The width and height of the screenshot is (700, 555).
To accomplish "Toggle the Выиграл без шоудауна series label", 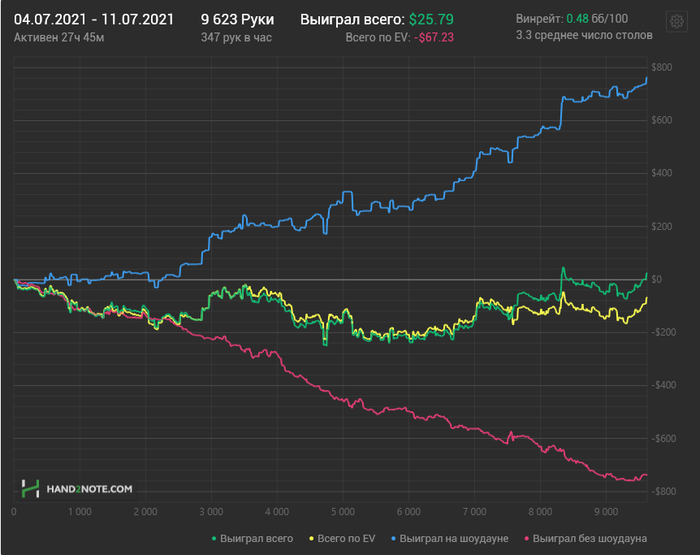I will pos(589,539).
